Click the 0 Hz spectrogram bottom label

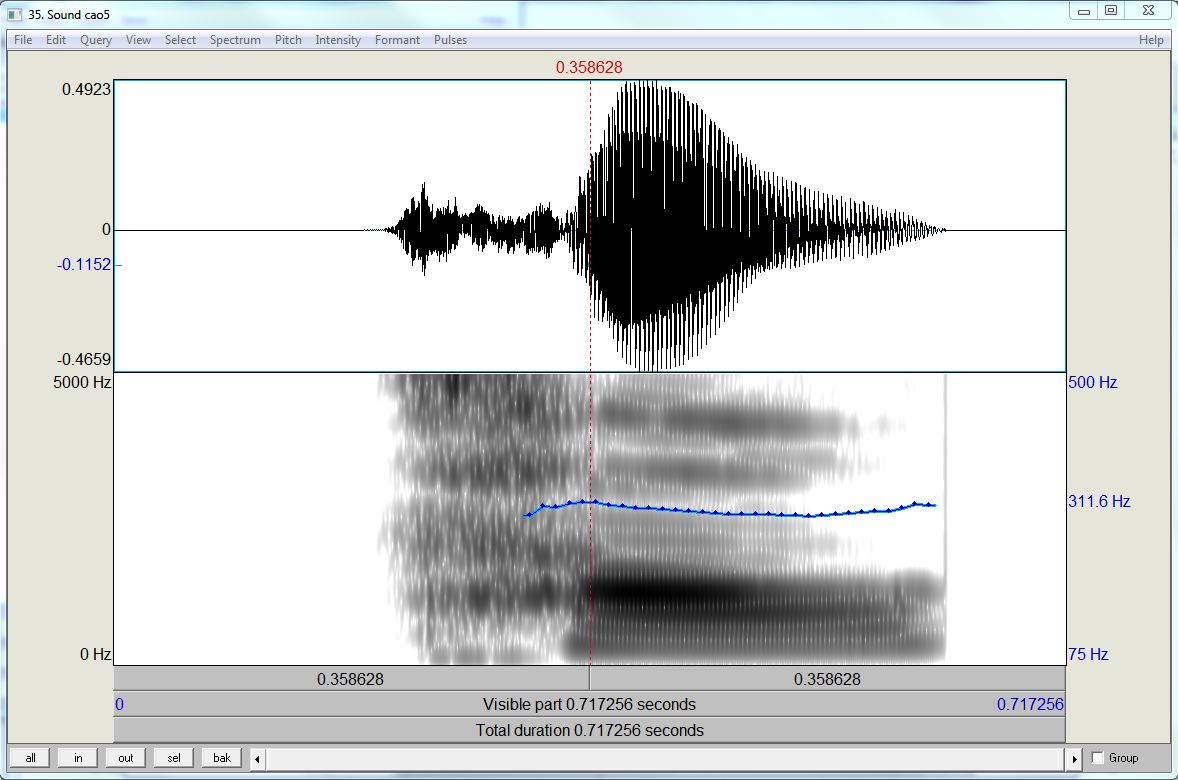95,654
